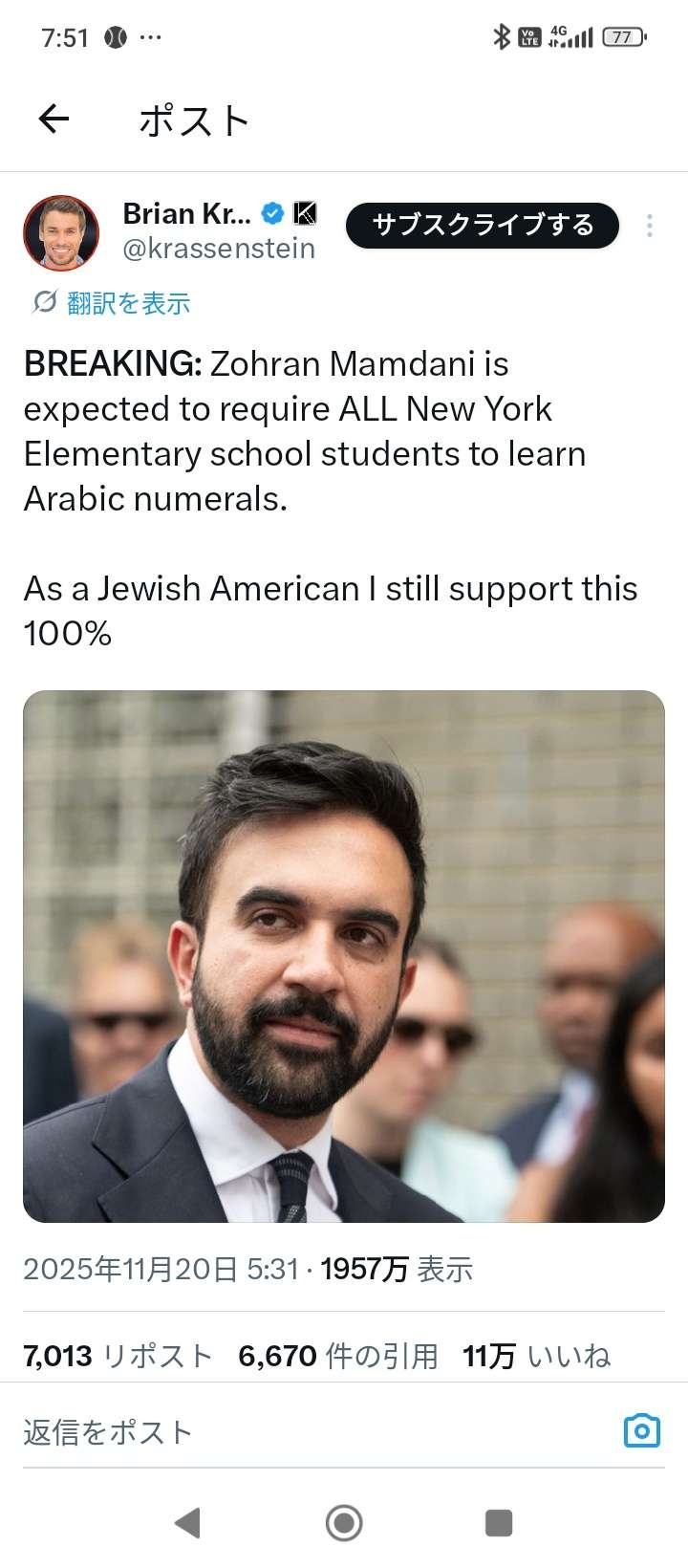
Task: Tap the Android back navigation triangle
Action: click(x=187, y=1522)
